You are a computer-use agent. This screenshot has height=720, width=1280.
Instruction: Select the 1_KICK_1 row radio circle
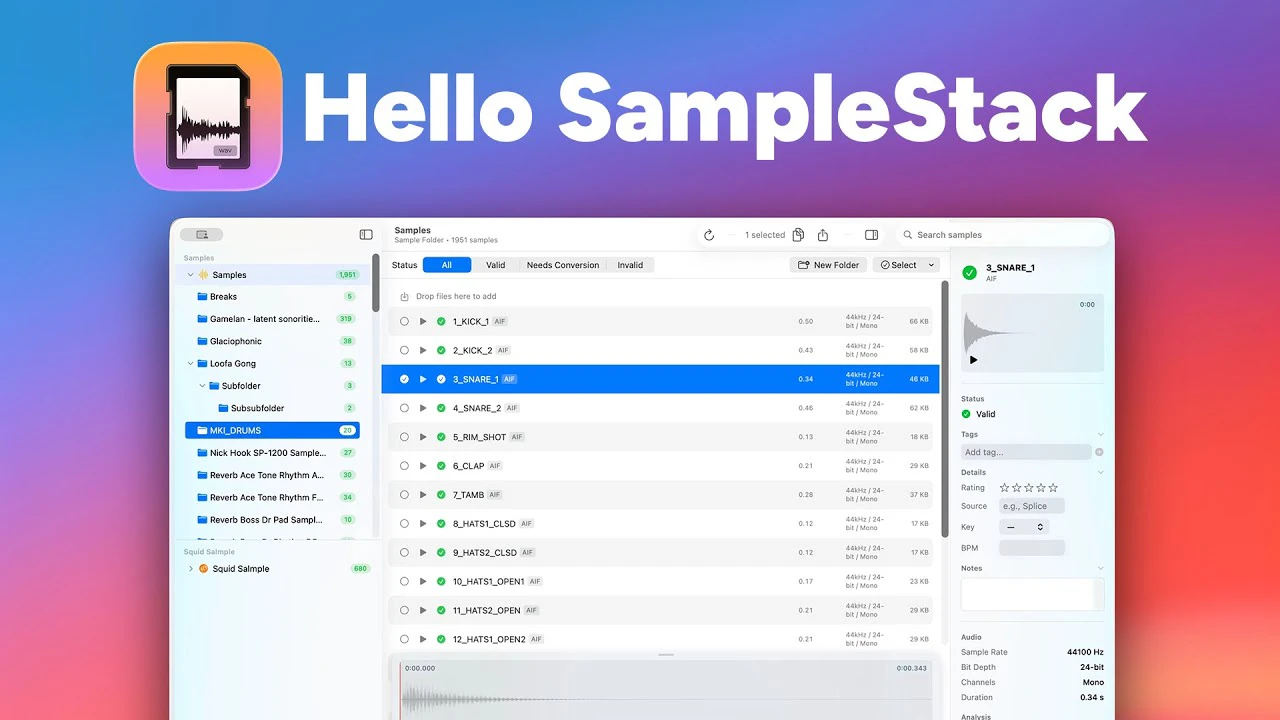click(x=404, y=322)
